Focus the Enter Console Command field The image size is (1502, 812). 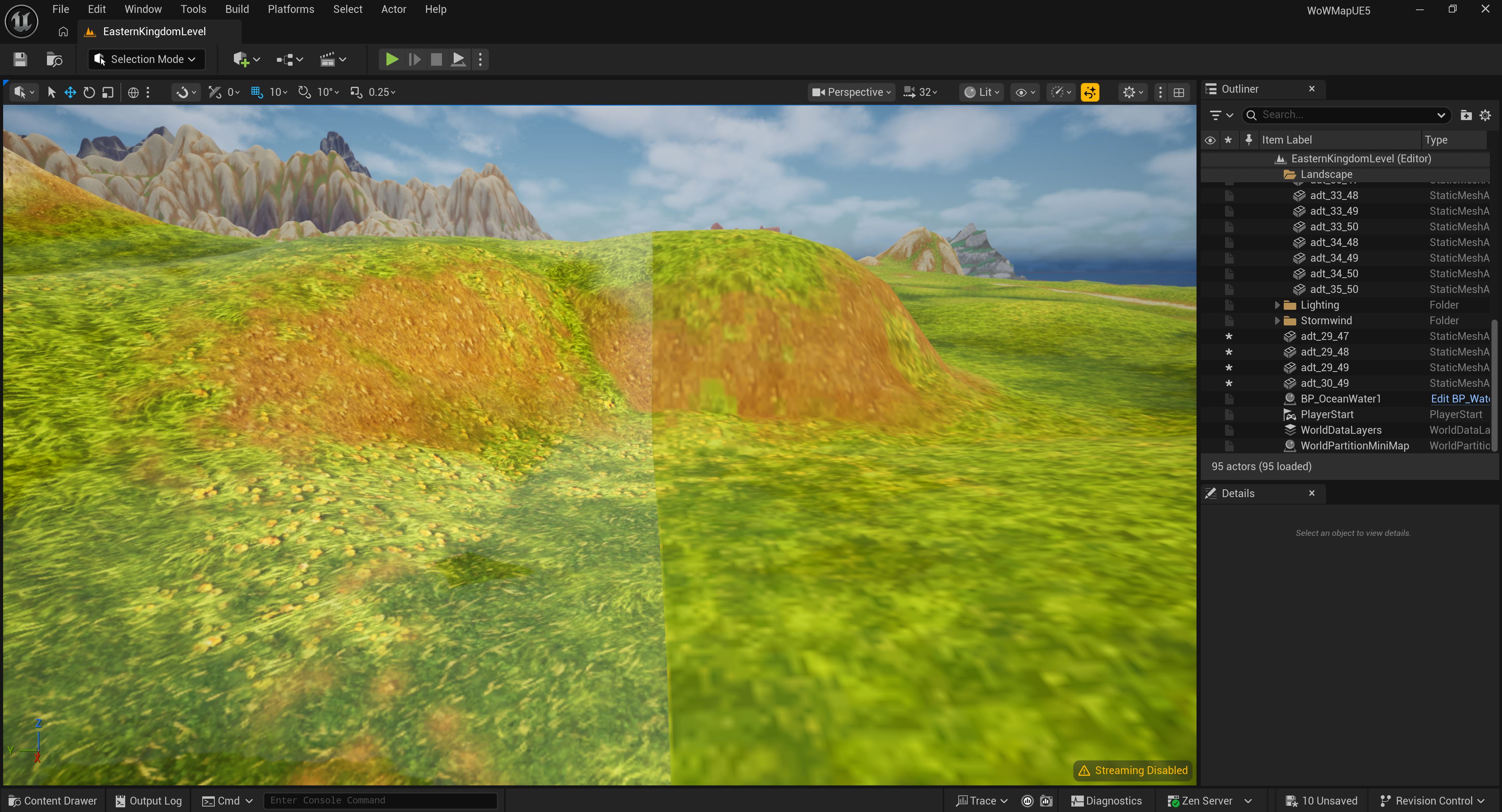[380, 800]
